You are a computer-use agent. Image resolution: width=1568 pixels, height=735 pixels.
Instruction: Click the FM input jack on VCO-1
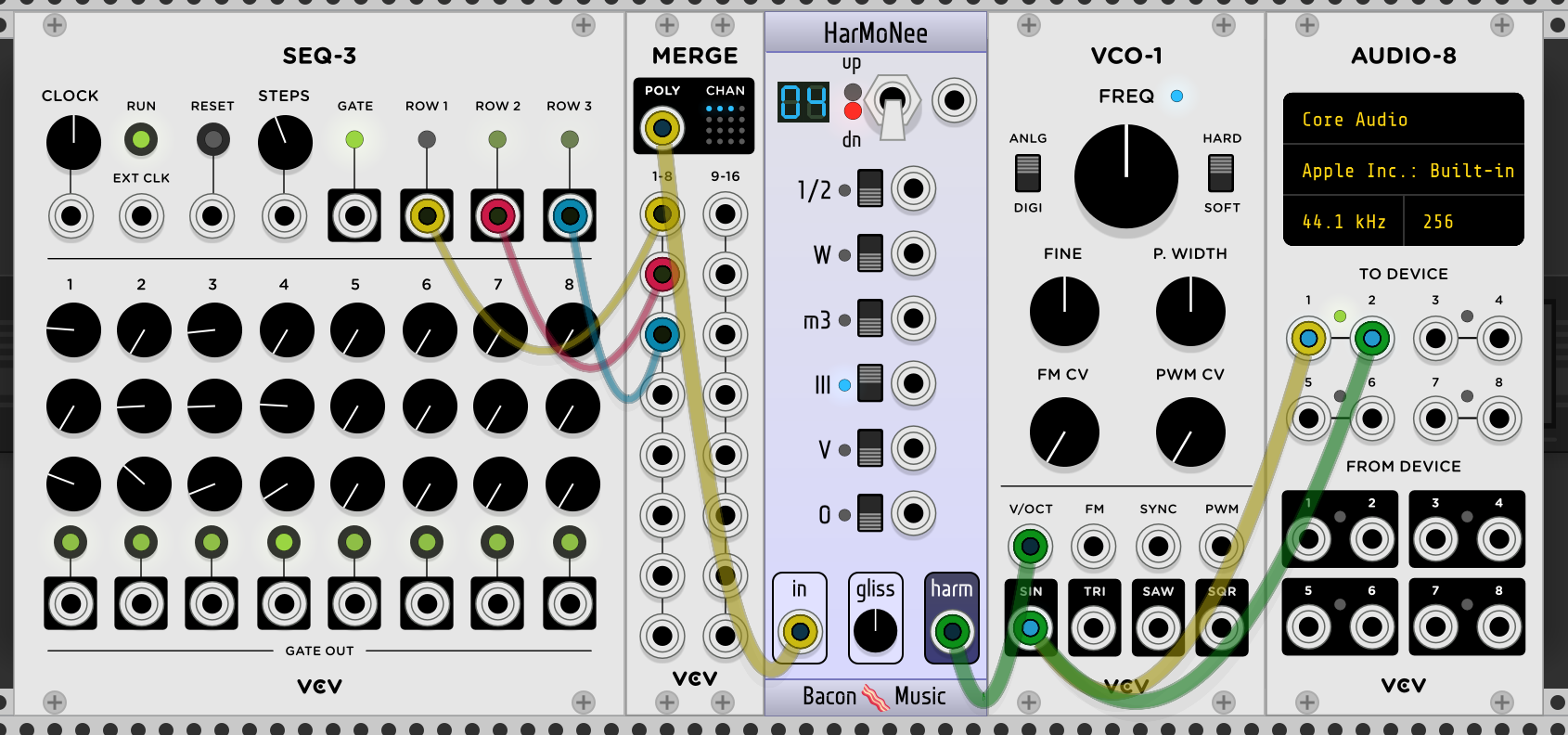[1094, 547]
